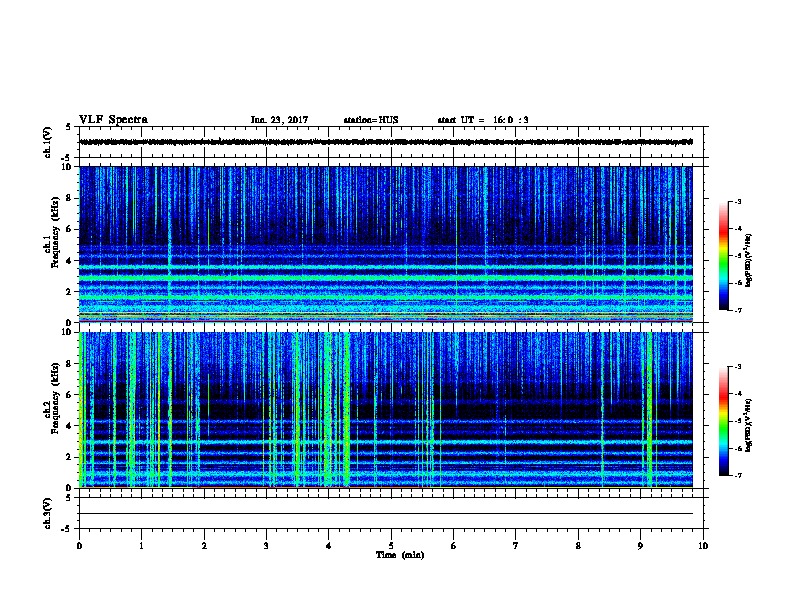
Task: Click inside the ch.1 spectrogram panel
Action: point(386,244)
